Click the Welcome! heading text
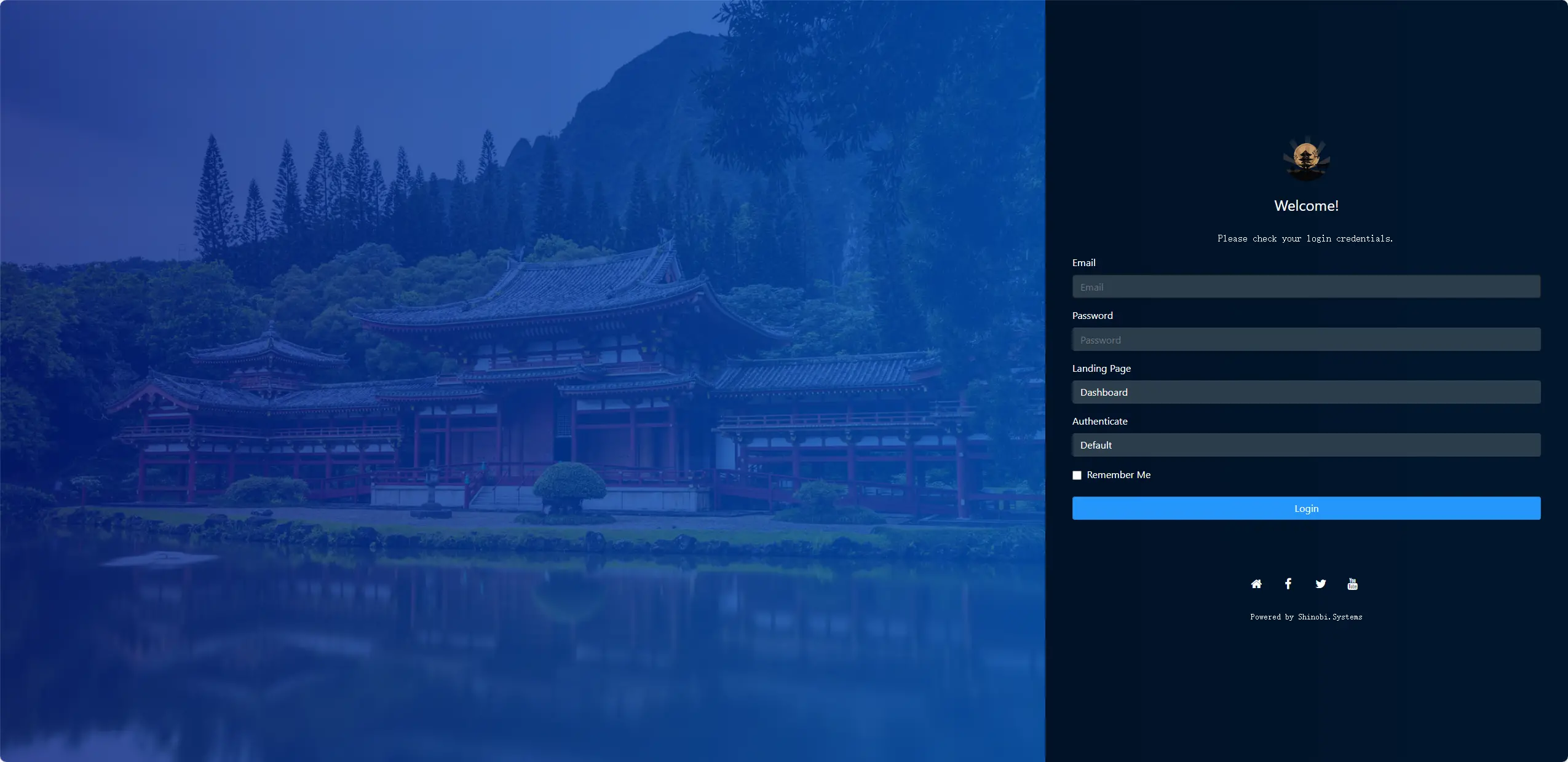 pyautogui.click(x=1306, y=206)
